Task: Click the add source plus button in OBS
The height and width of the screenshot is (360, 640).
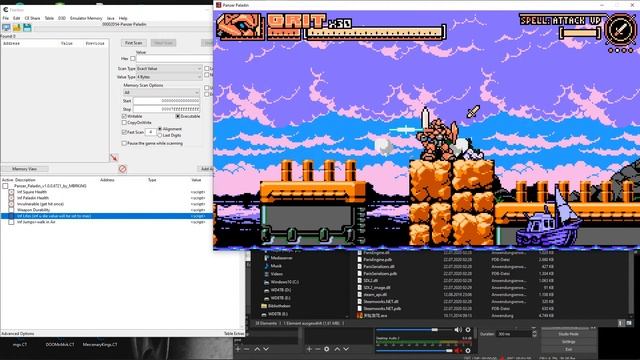Action: click(x=309, y=349)
